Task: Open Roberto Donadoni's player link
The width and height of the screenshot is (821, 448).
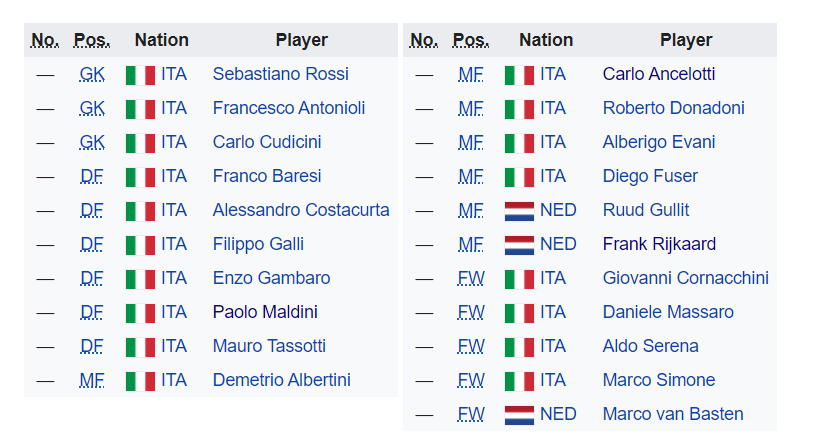Action: pyautogui.click(x=673, y=108)
